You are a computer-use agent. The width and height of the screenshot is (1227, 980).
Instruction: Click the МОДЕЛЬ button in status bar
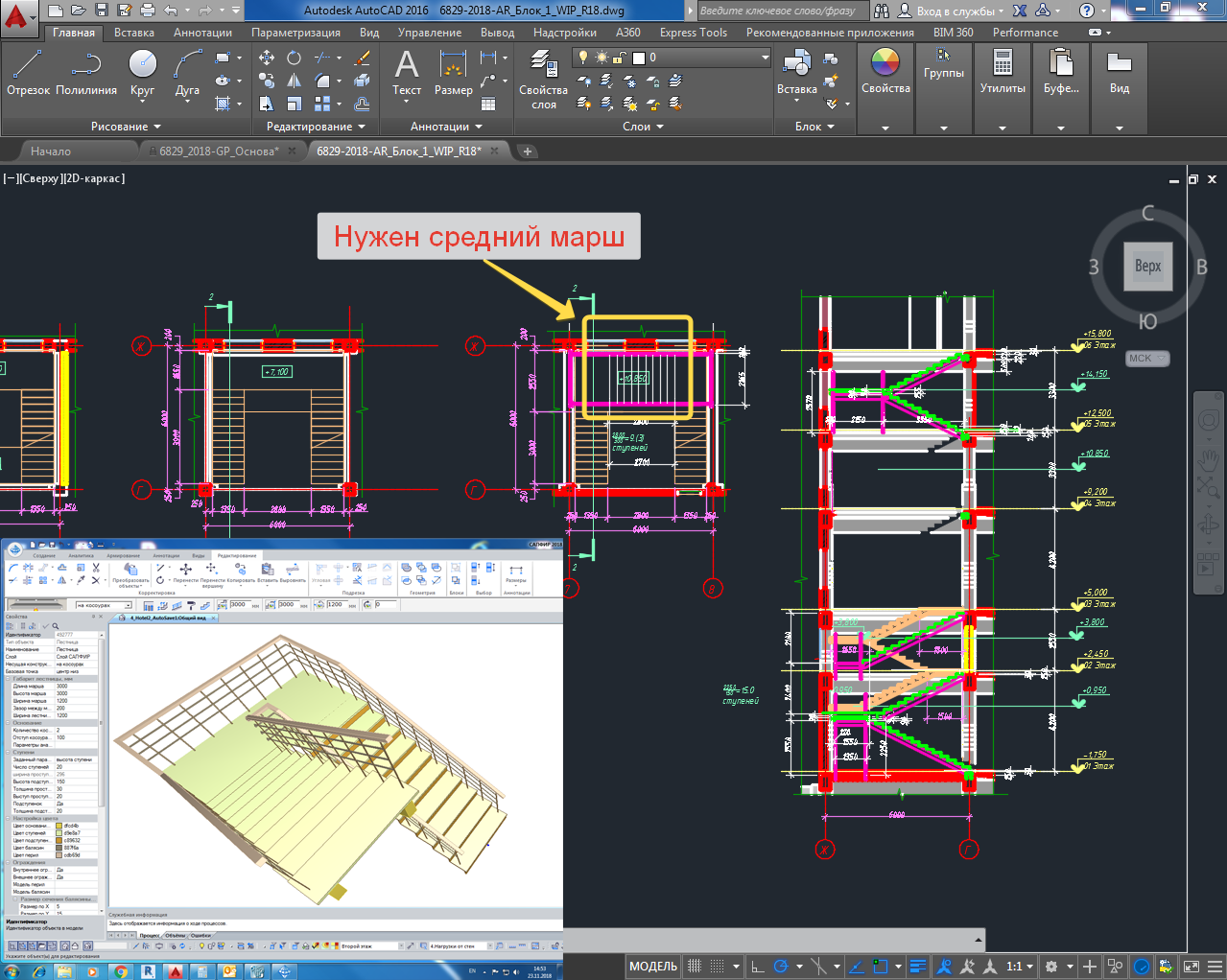[653, 966]
